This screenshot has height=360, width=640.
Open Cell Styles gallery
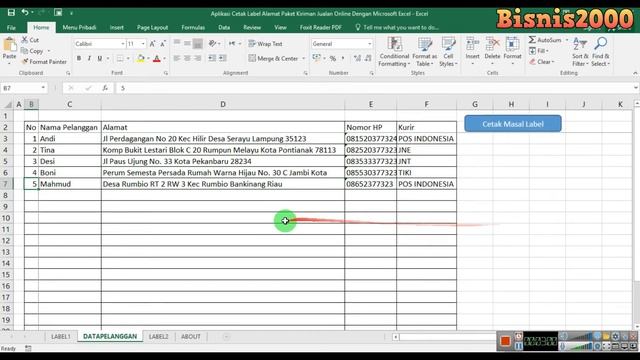(x=448, y=52)
